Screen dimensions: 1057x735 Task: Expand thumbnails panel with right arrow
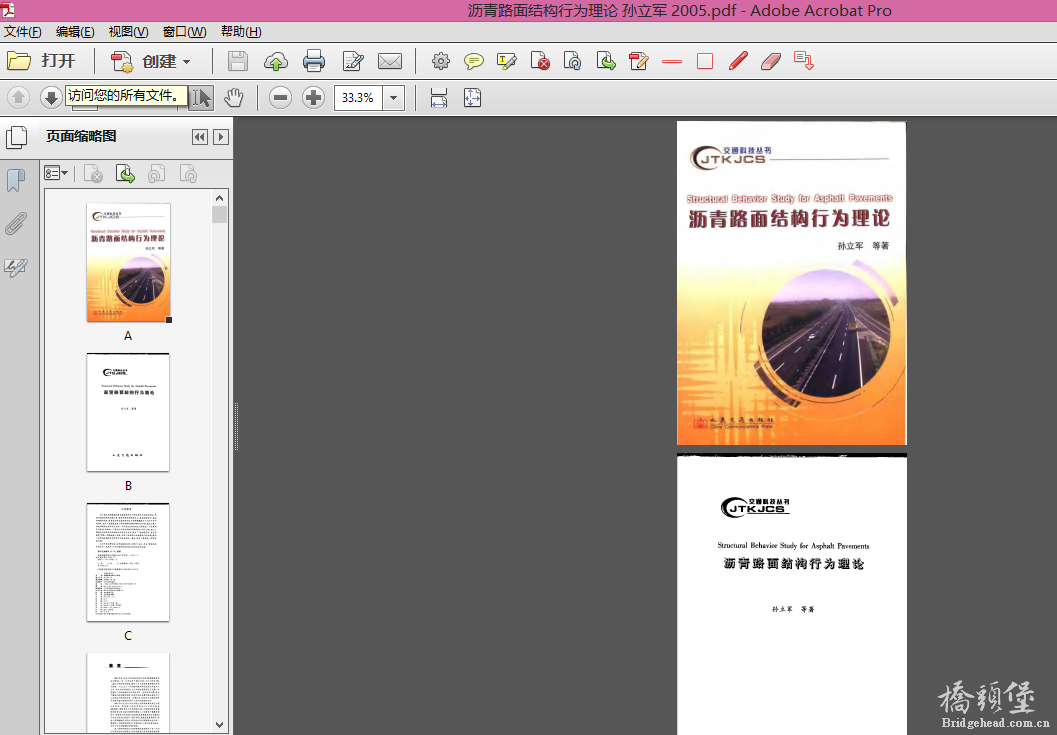220,137
